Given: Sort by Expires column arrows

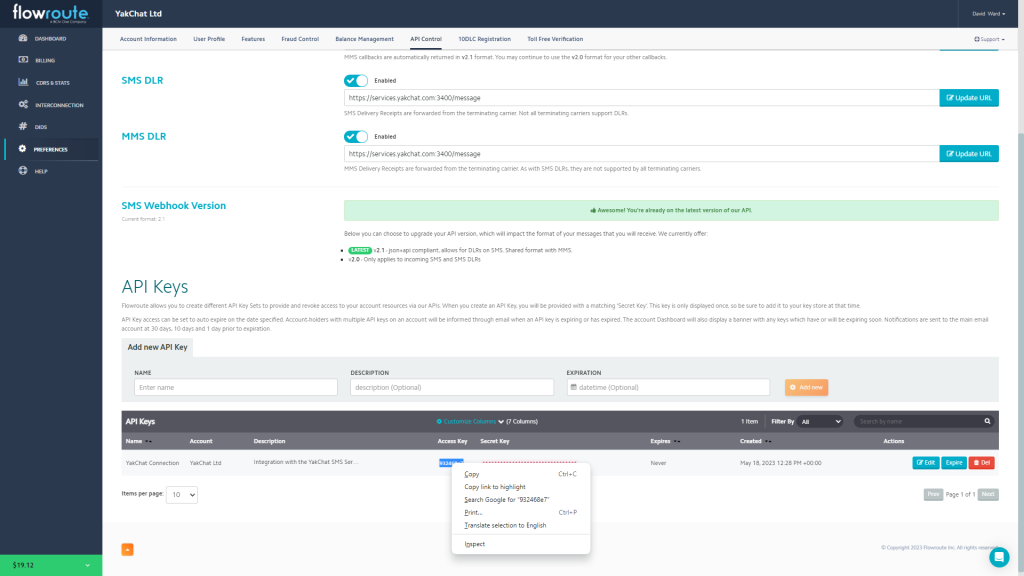Looking at the screenshot, I should coord(677,441).
